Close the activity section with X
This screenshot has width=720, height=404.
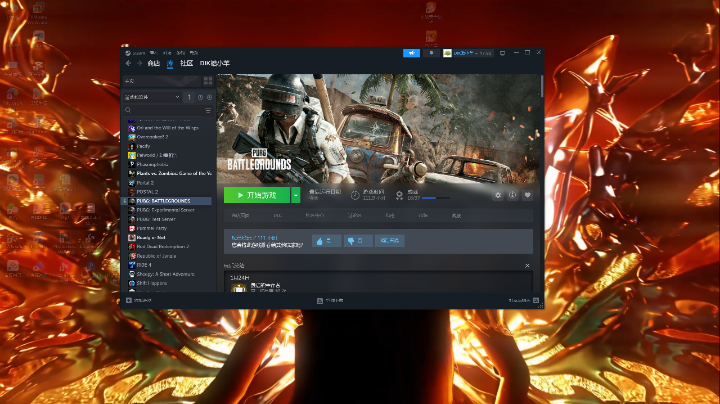click(x=527, y=266)
